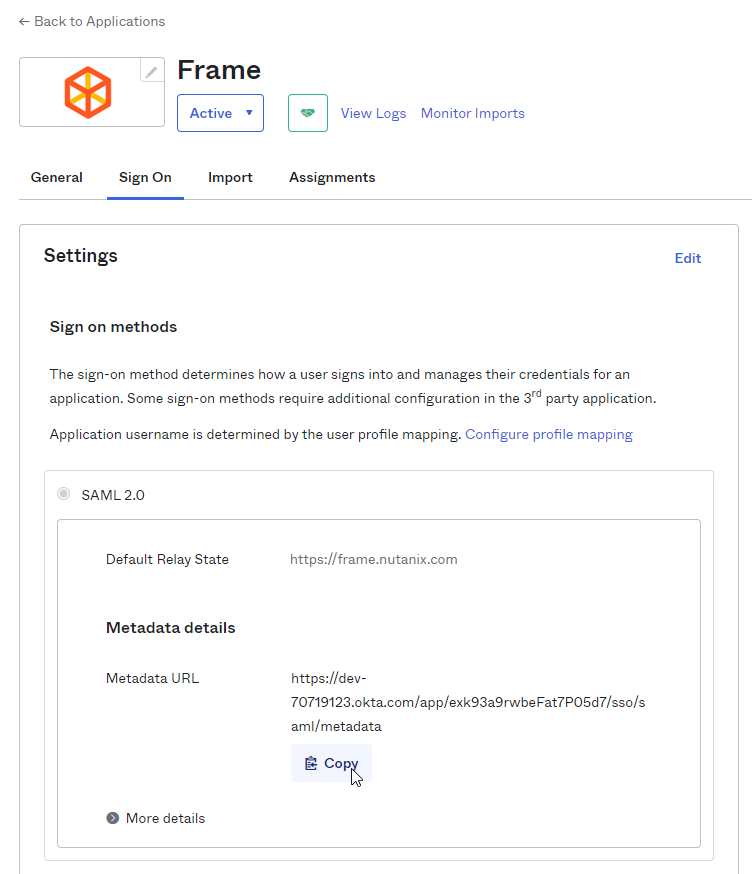The width and height of the screenshot is (752, 874).
Task: Switch to the General tab
Action: [57, 177]
